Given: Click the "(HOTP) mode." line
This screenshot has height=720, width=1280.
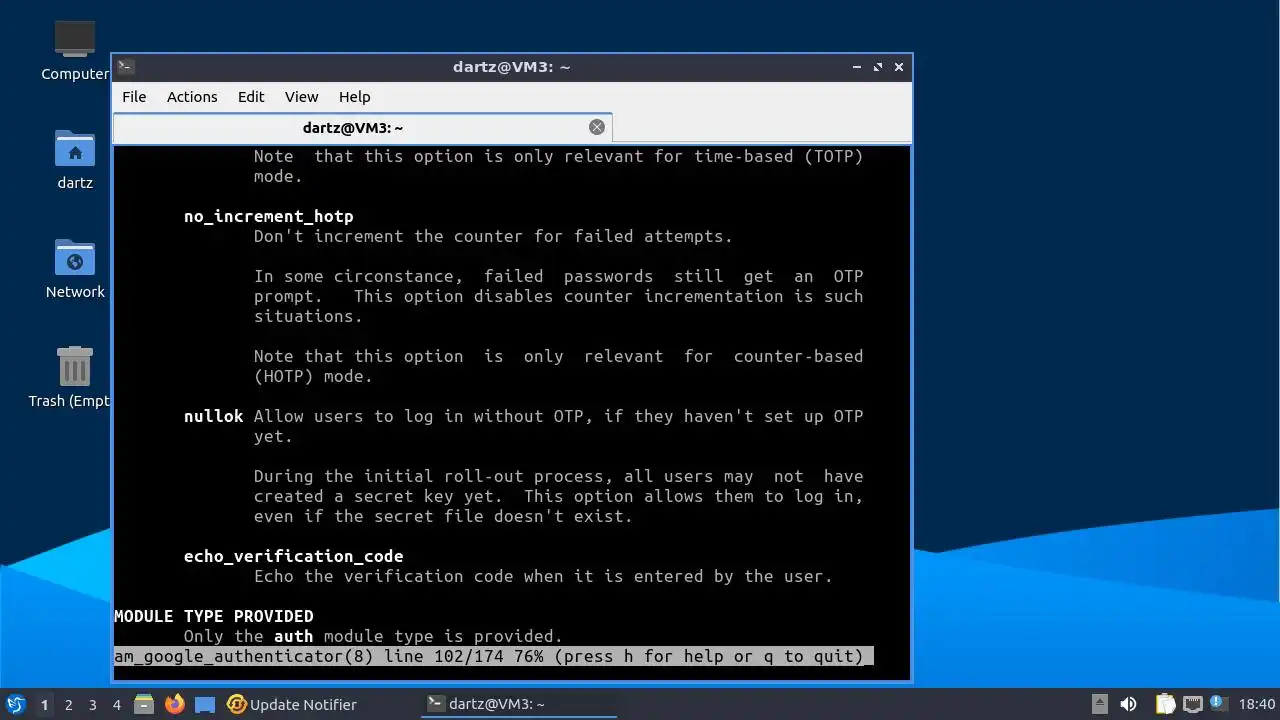Looking at the screenshot, I should (314, 376).
